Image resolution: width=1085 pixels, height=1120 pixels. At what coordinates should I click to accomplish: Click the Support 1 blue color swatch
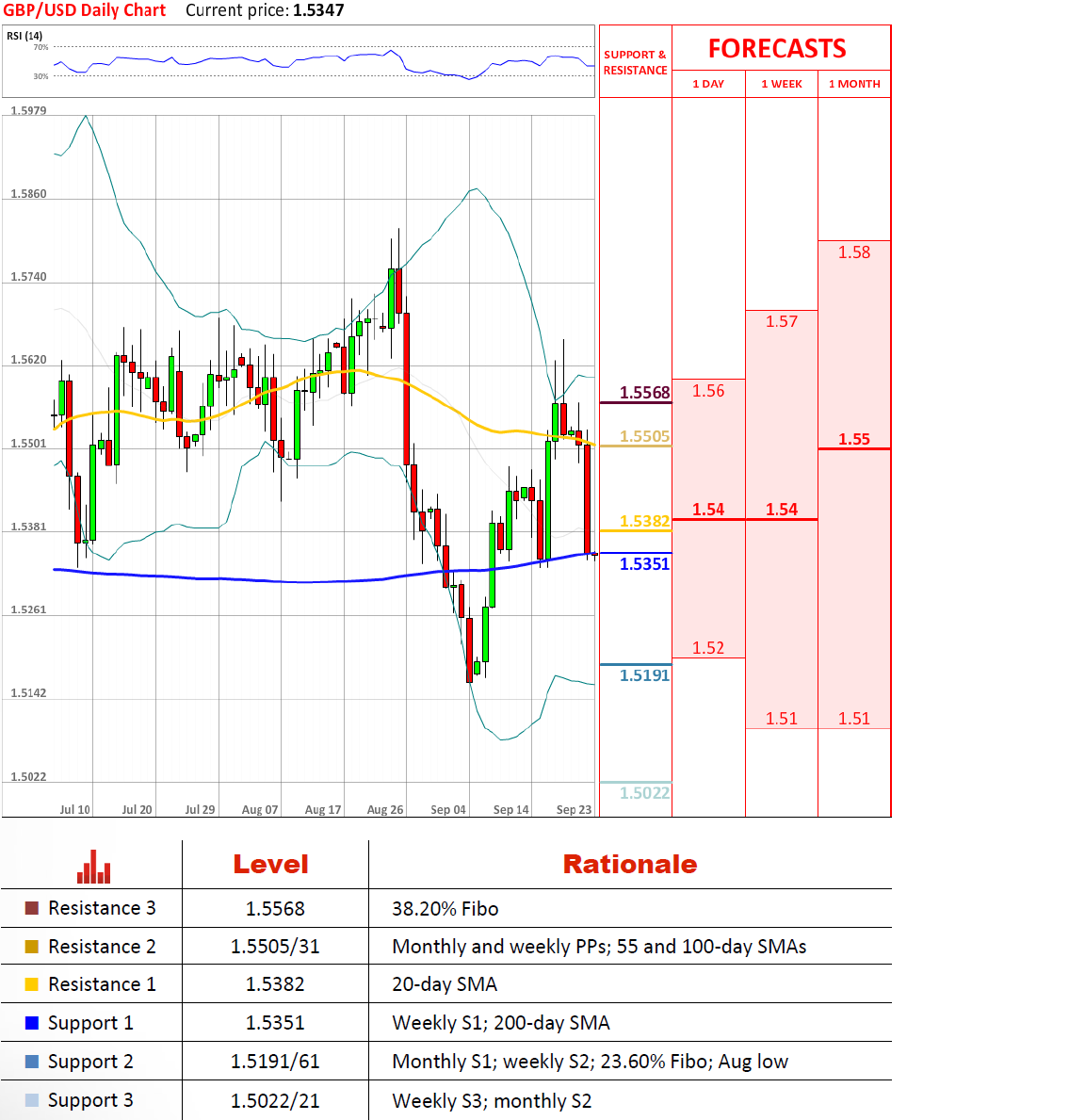tap(32, 1023)
